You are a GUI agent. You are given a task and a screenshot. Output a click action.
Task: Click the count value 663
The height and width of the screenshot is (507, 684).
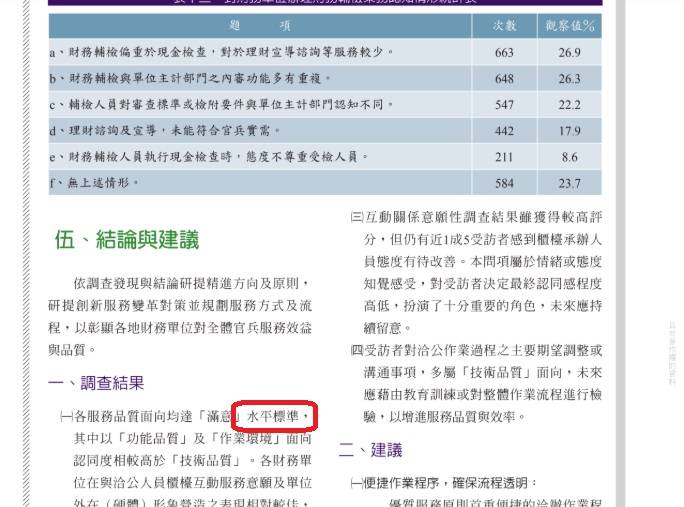[504, 52]
